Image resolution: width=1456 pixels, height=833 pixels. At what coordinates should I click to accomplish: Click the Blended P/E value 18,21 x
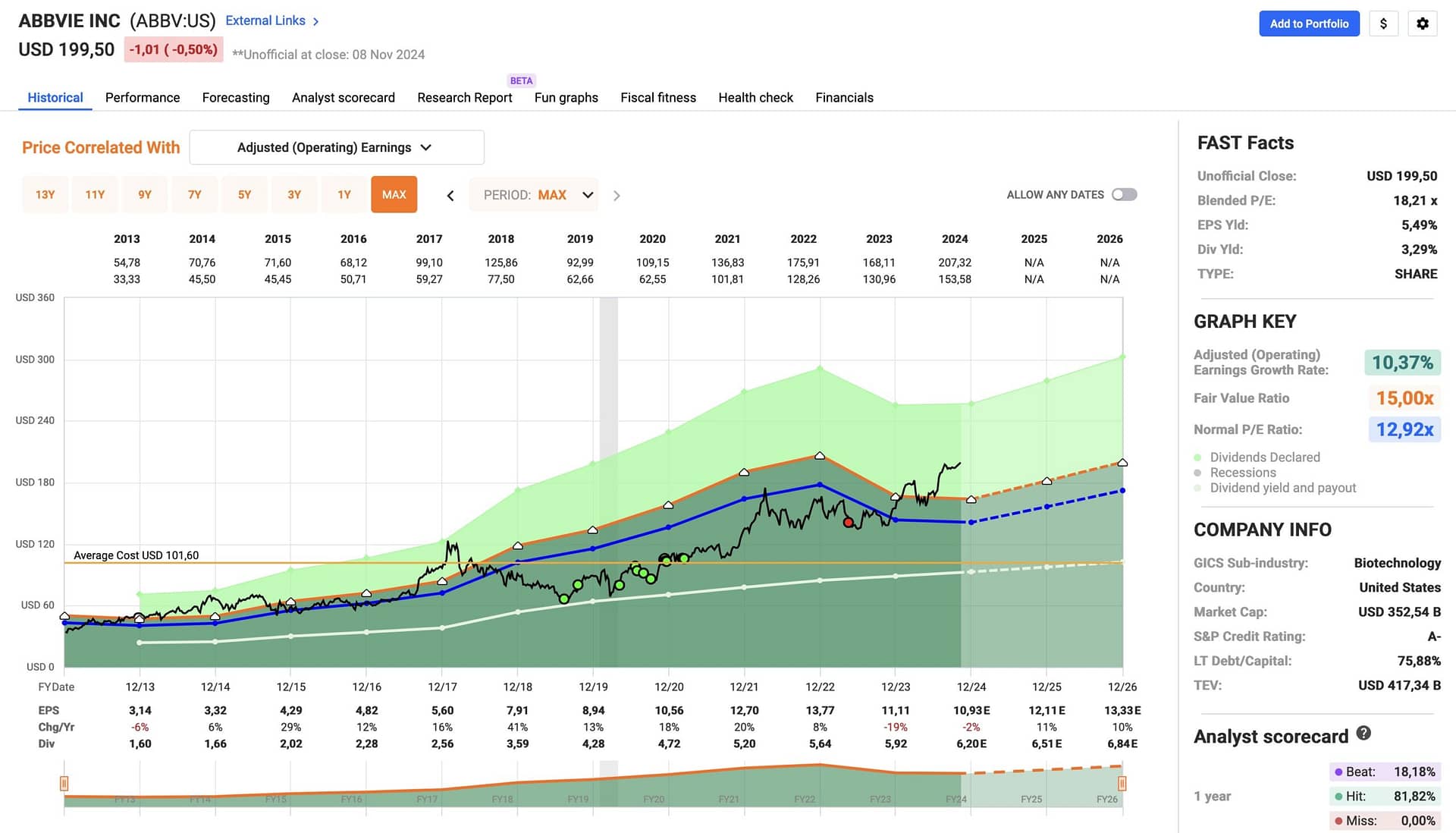tap(1415, 200)
